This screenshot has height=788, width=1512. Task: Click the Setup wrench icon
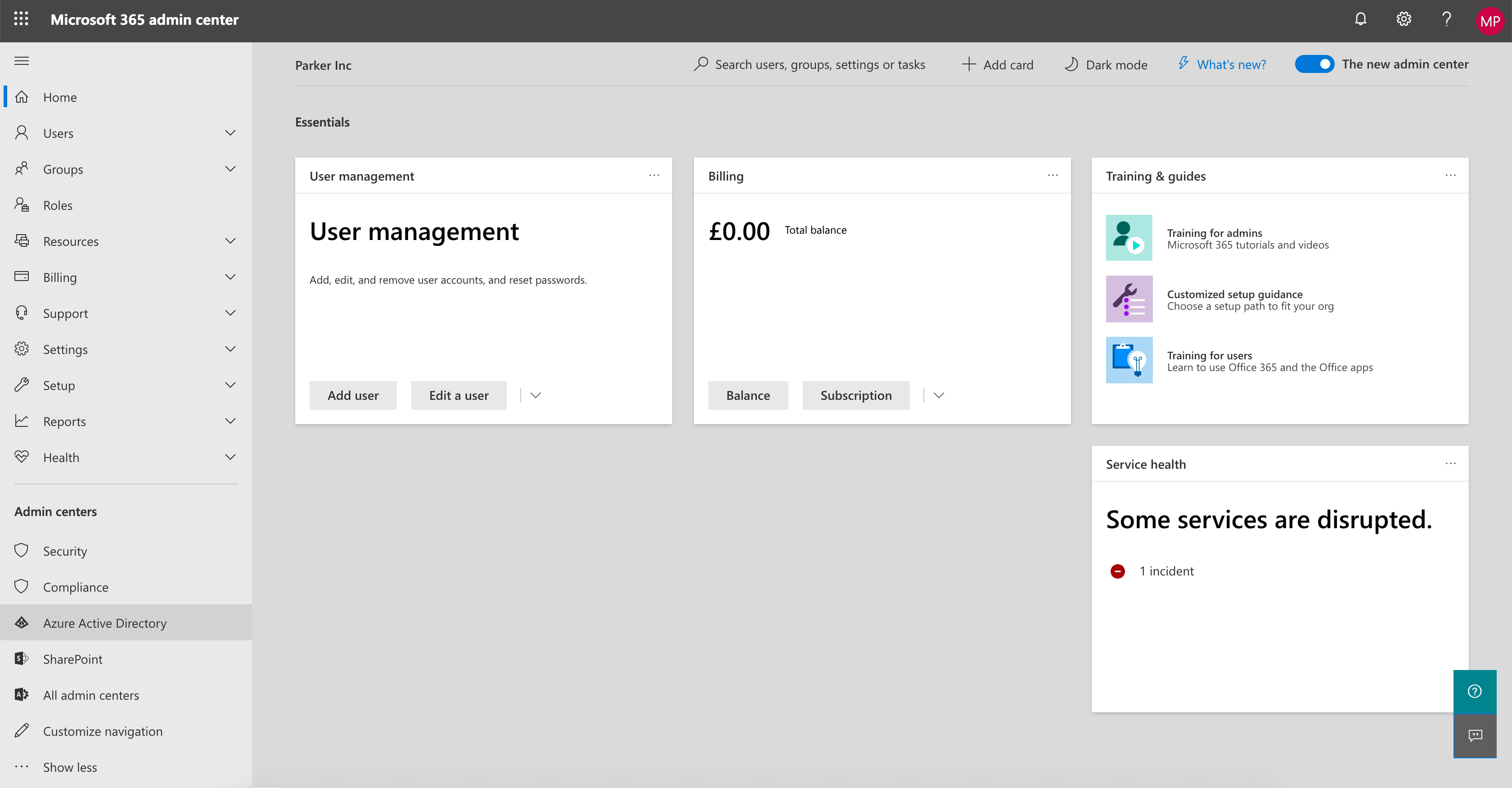[x=22, y=385]
